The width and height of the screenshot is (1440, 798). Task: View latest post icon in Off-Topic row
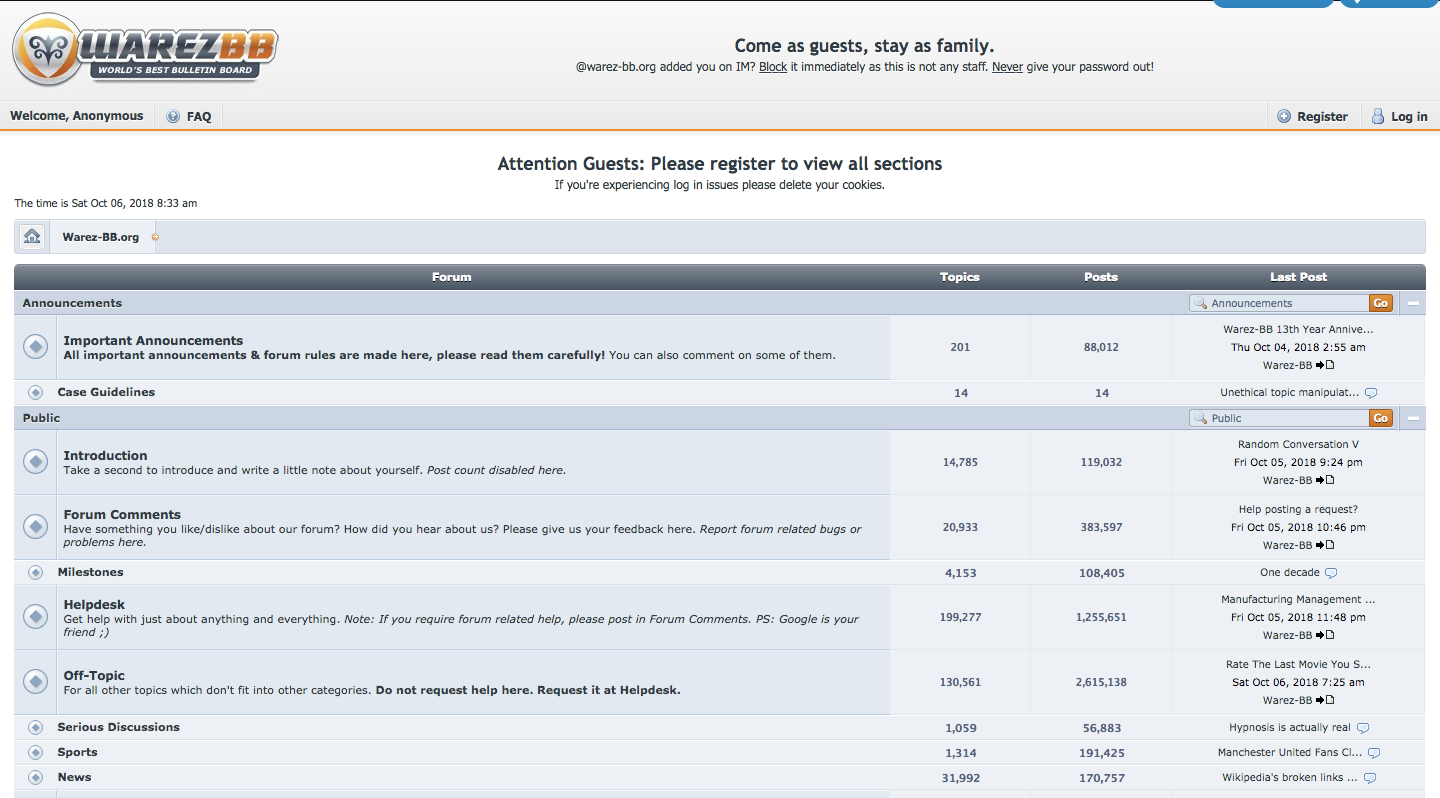[1325, 700]
